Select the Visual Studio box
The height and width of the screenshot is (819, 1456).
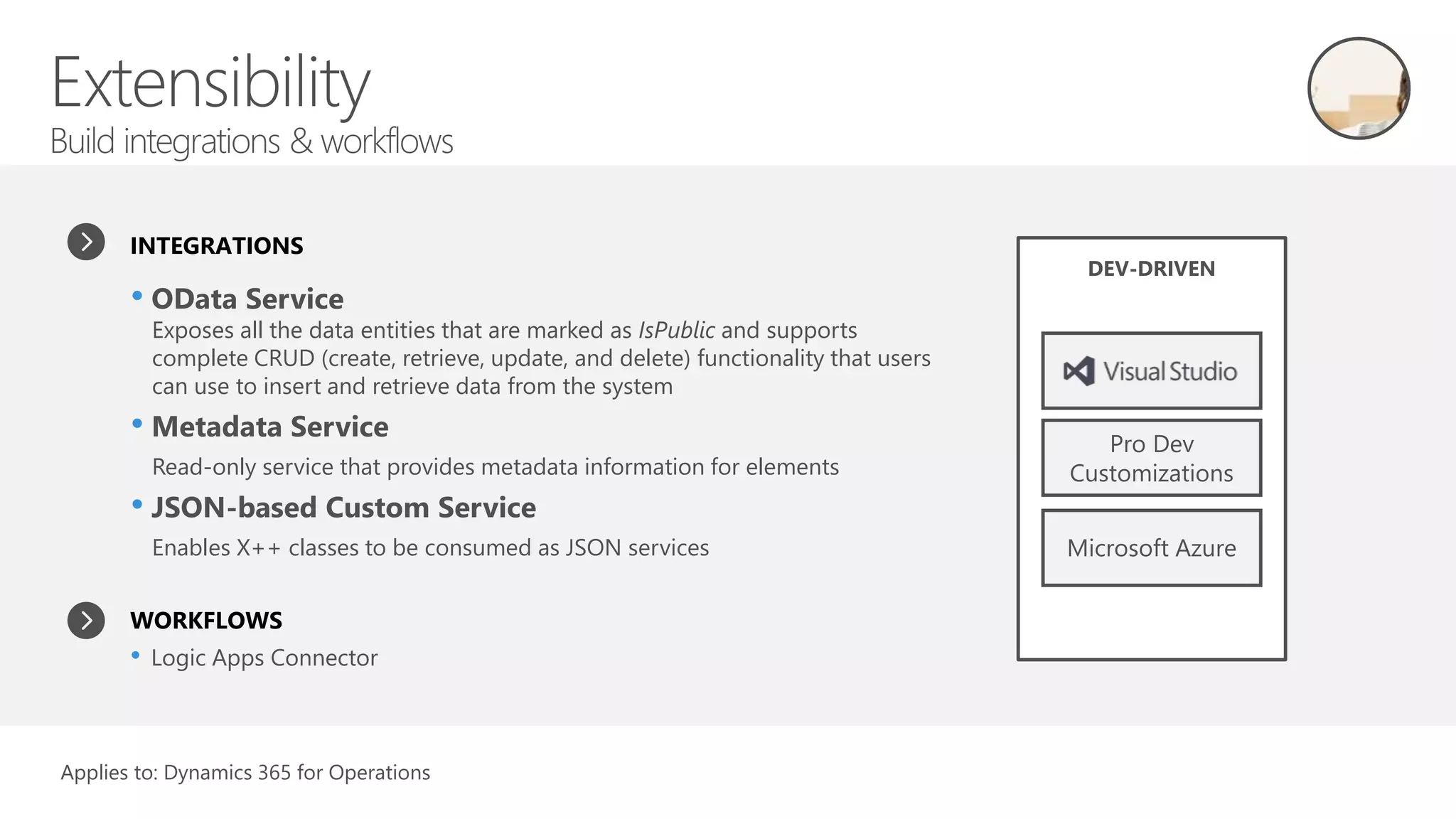click(1152, 370)
